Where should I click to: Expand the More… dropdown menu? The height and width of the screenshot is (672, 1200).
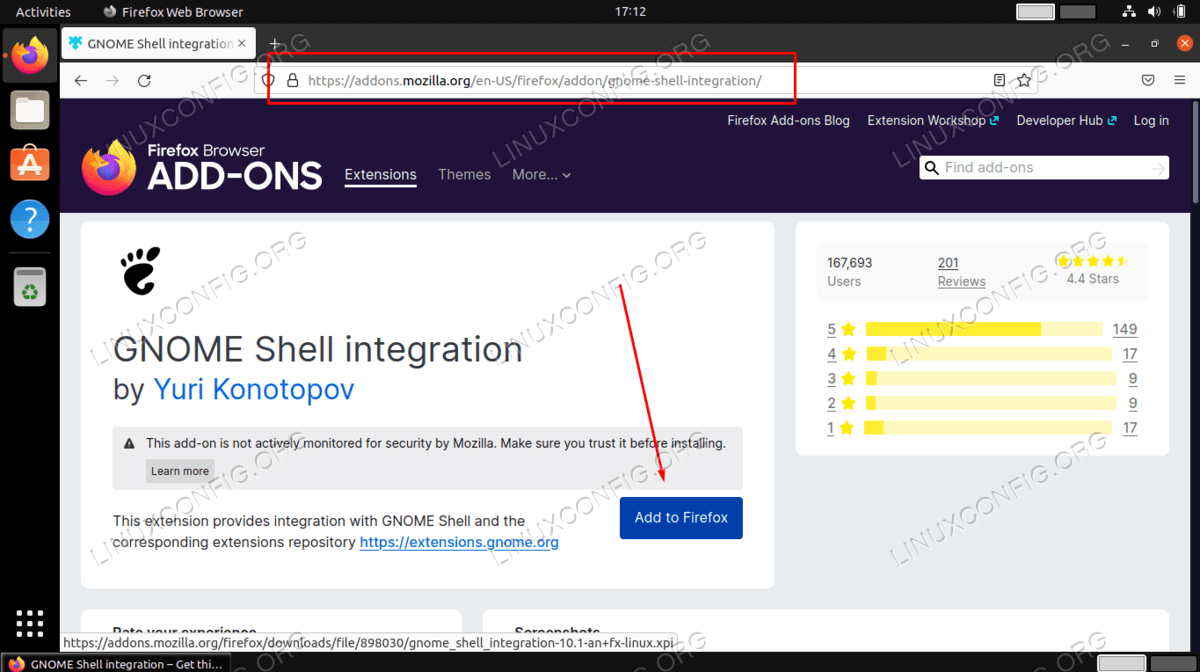click(541, 174)
